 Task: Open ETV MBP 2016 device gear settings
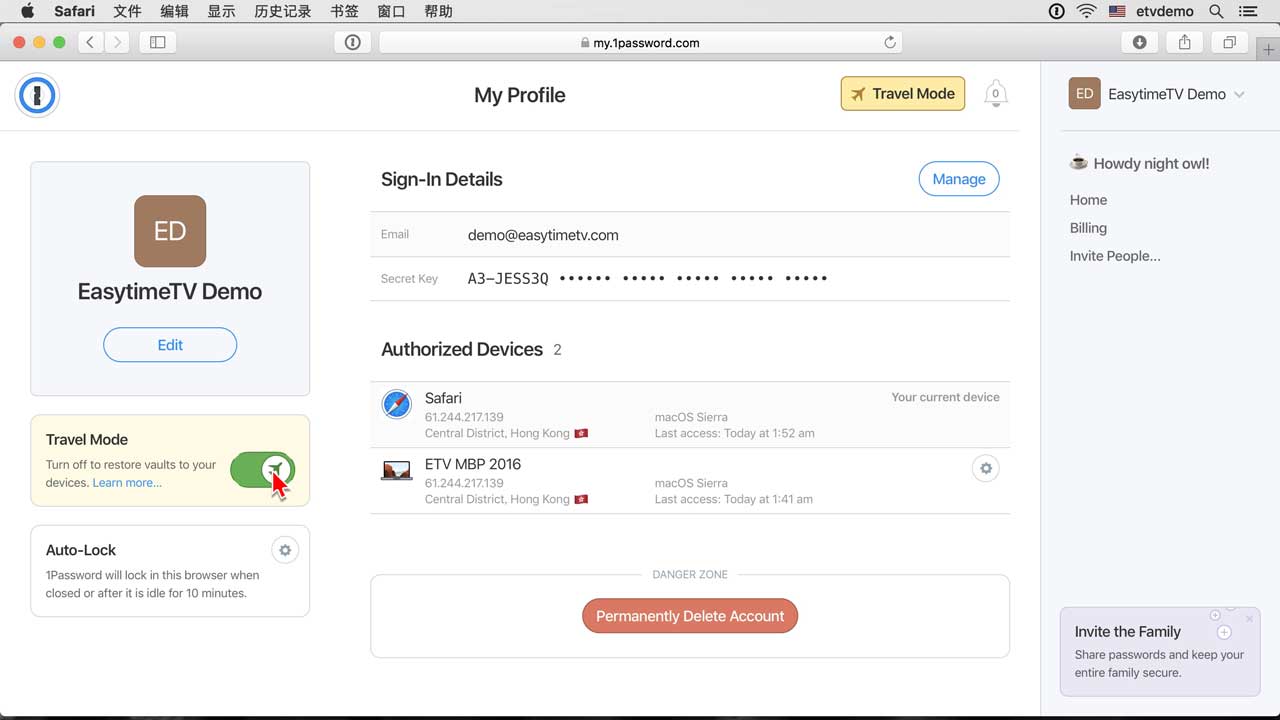(x=985, y=468)
